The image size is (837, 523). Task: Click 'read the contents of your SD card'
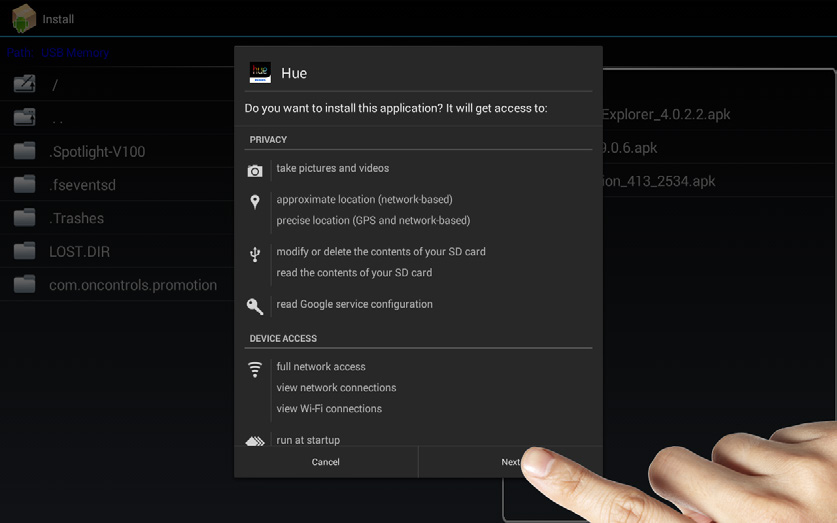[354, 273]
